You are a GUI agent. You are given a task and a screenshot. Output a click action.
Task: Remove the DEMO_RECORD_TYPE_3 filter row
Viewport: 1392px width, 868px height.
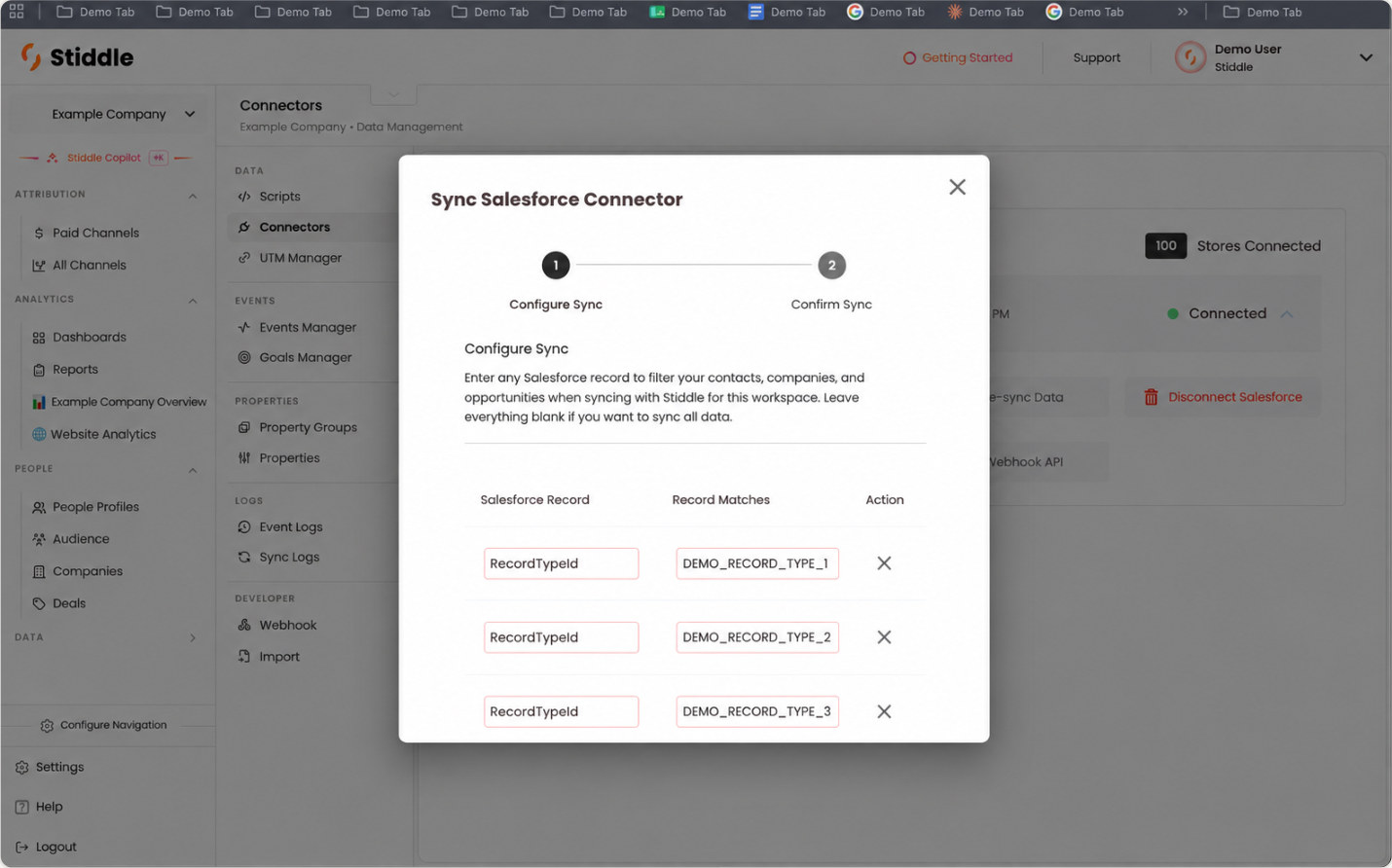pos(884,711)
